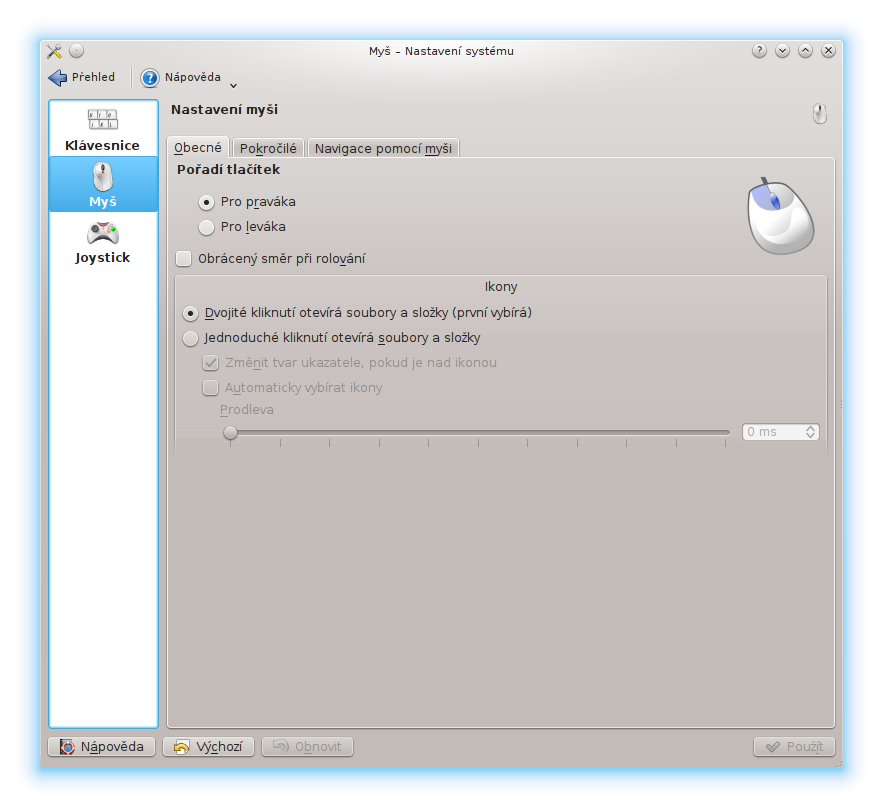Screen dimensions: 883x808
Task: Click the small mouse icon beside heading
Action: pos(819,113)
